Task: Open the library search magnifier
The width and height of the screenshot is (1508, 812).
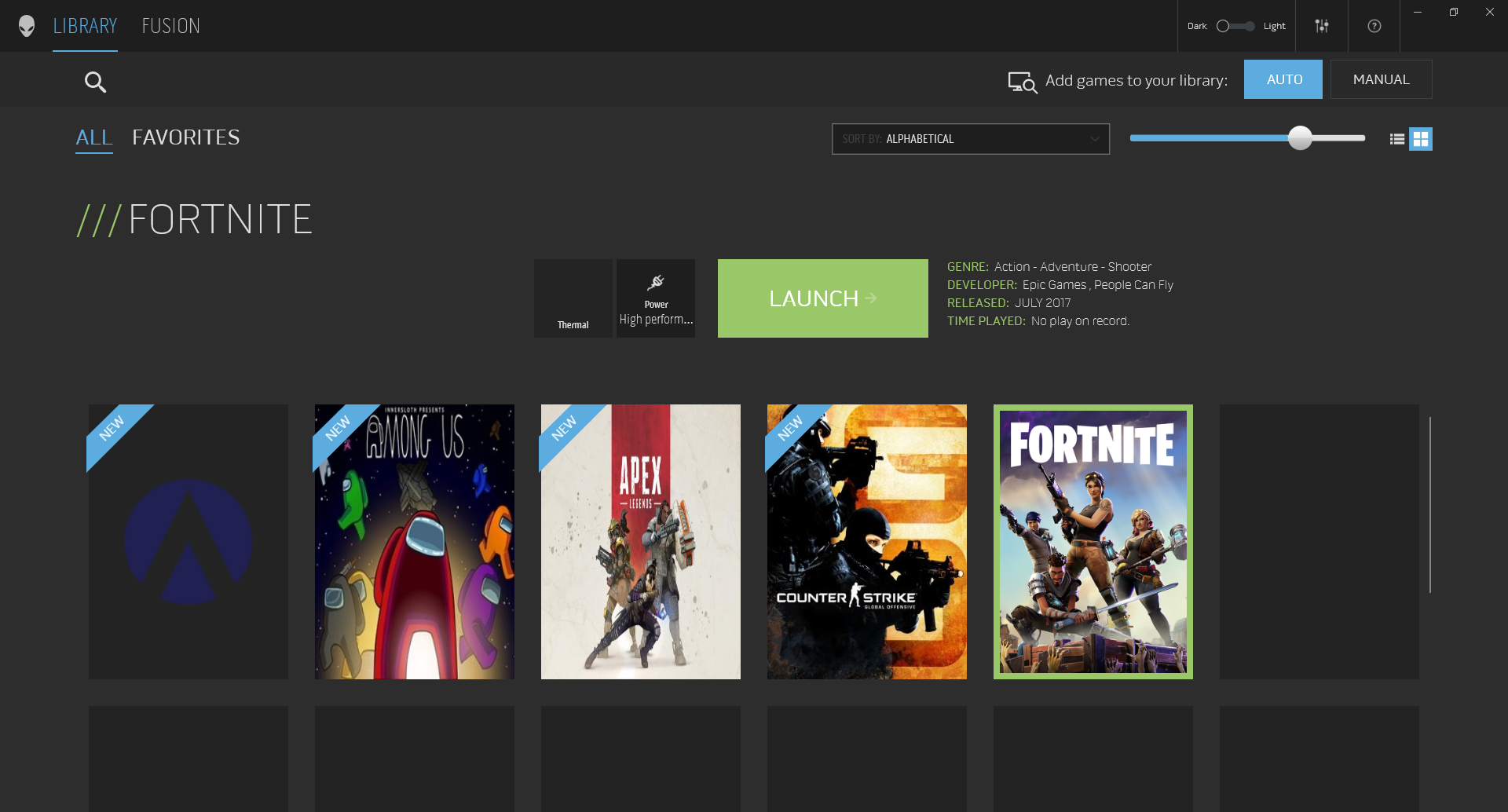Action: (x=95, y=82)
